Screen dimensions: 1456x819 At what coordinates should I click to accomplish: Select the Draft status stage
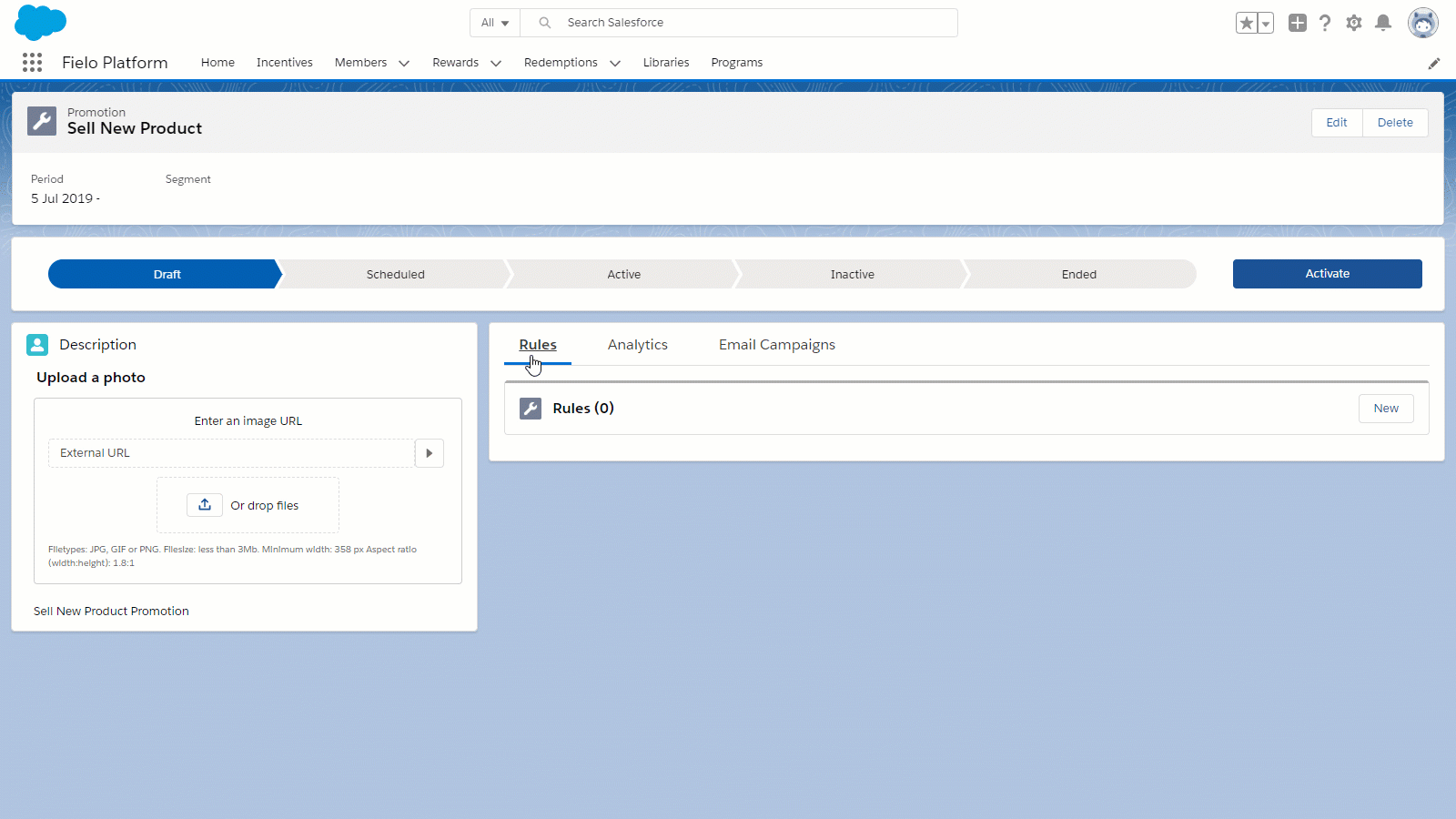tap(167, 274)
